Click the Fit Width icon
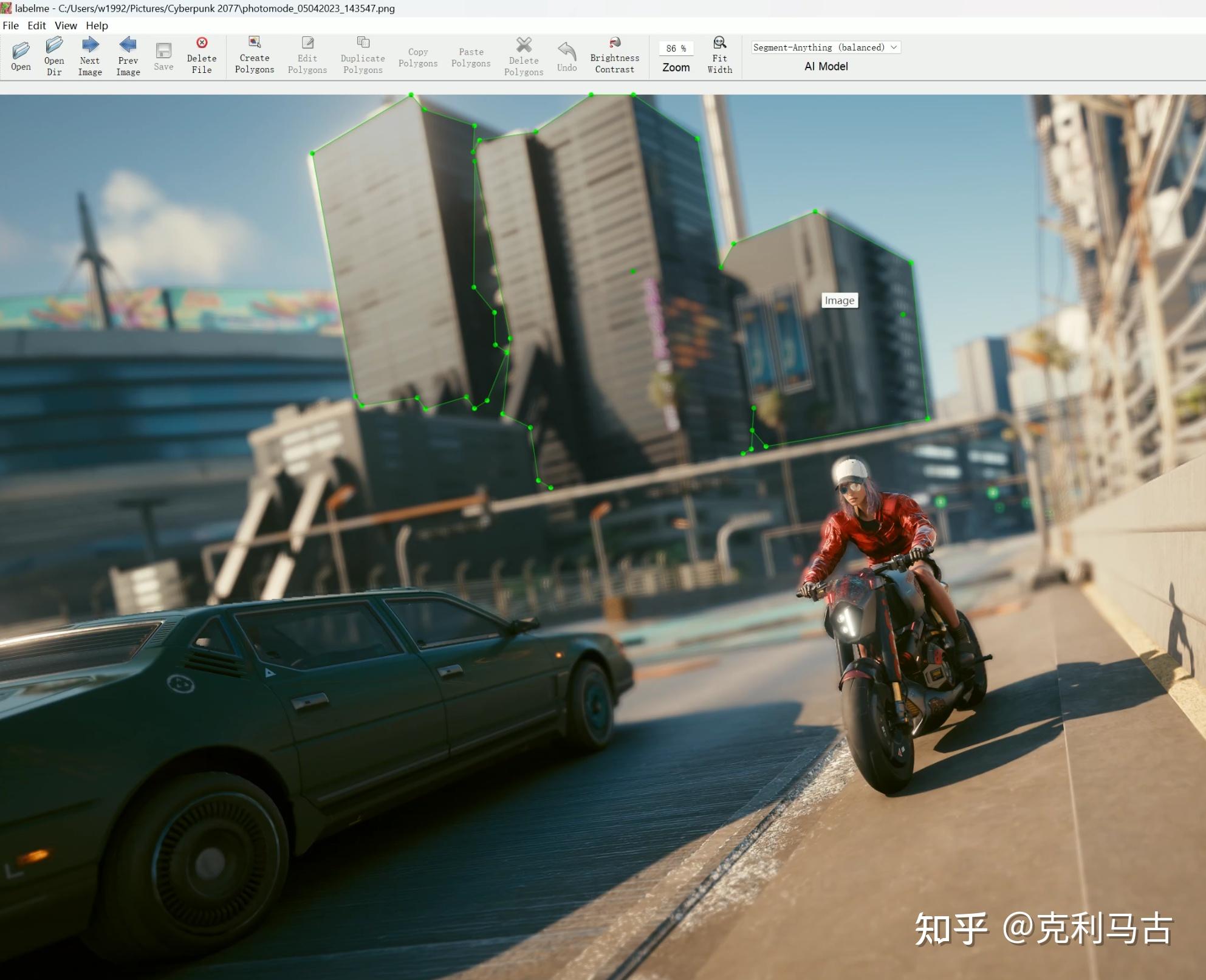This screenshot has height=980, width=1206. 719,43
